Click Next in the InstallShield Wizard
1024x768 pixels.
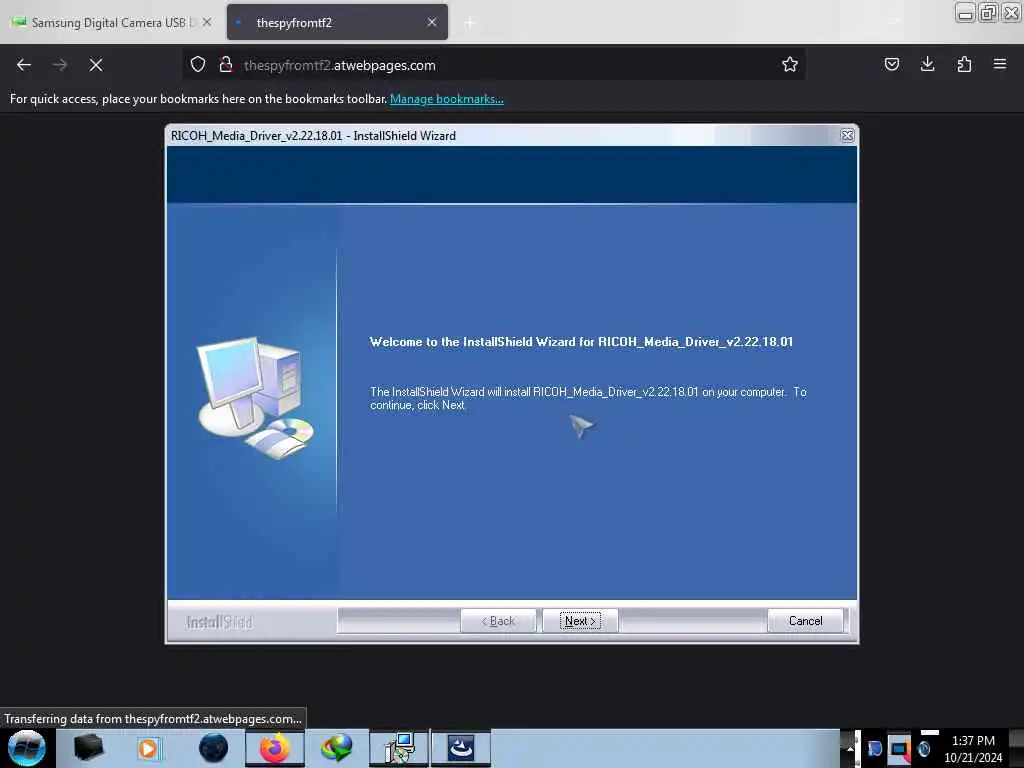tap(580, 620)
